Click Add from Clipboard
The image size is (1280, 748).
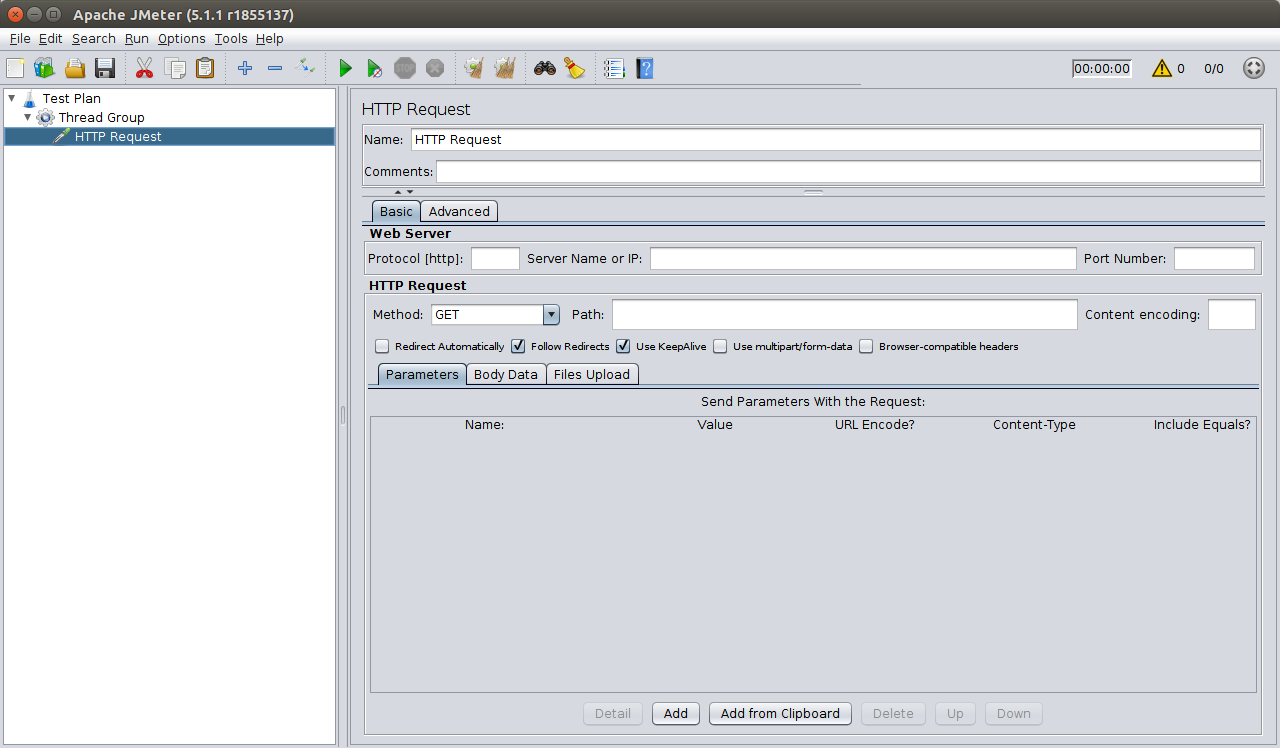pyautogui.click(x=780, y=713)
